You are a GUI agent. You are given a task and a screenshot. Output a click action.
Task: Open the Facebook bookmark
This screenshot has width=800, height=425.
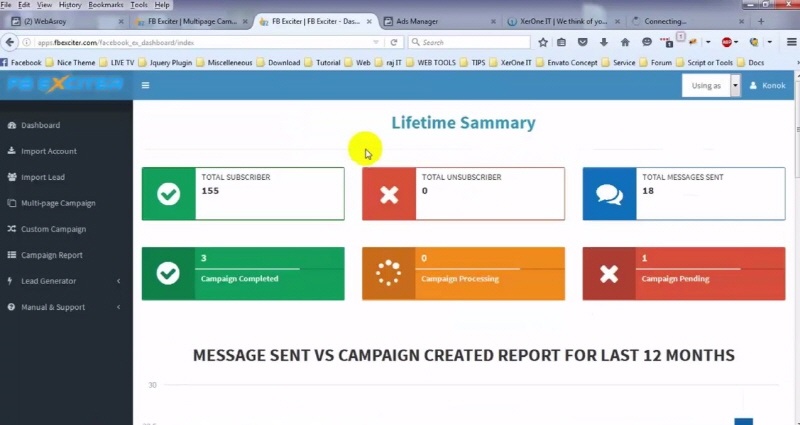pyautogui.click(x=21, y=63)
